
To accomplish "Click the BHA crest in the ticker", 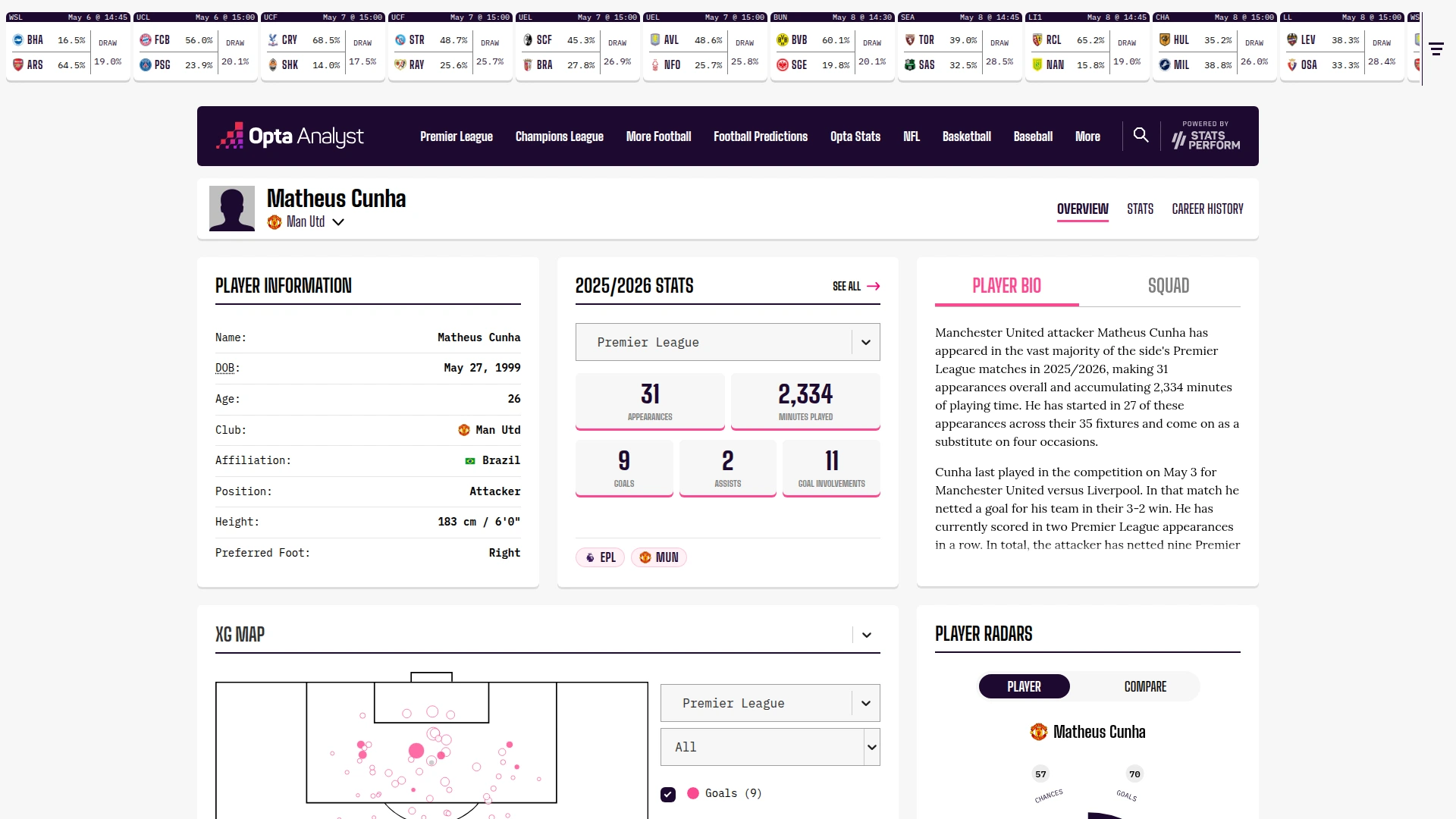I will coord(18,40).
